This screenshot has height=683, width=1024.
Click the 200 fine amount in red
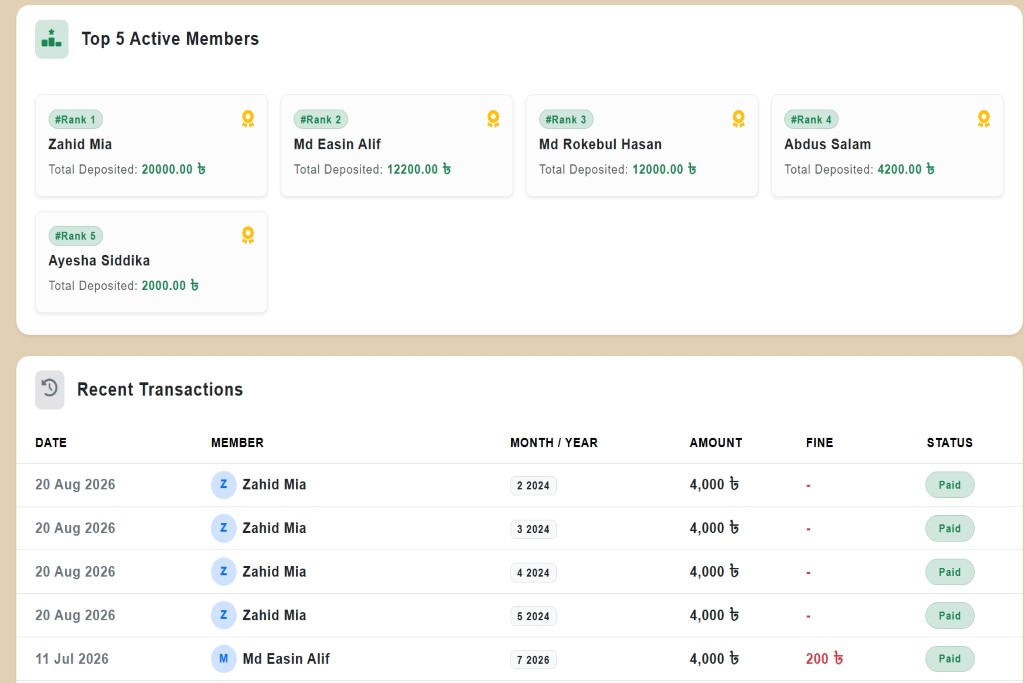click(824, 659)
